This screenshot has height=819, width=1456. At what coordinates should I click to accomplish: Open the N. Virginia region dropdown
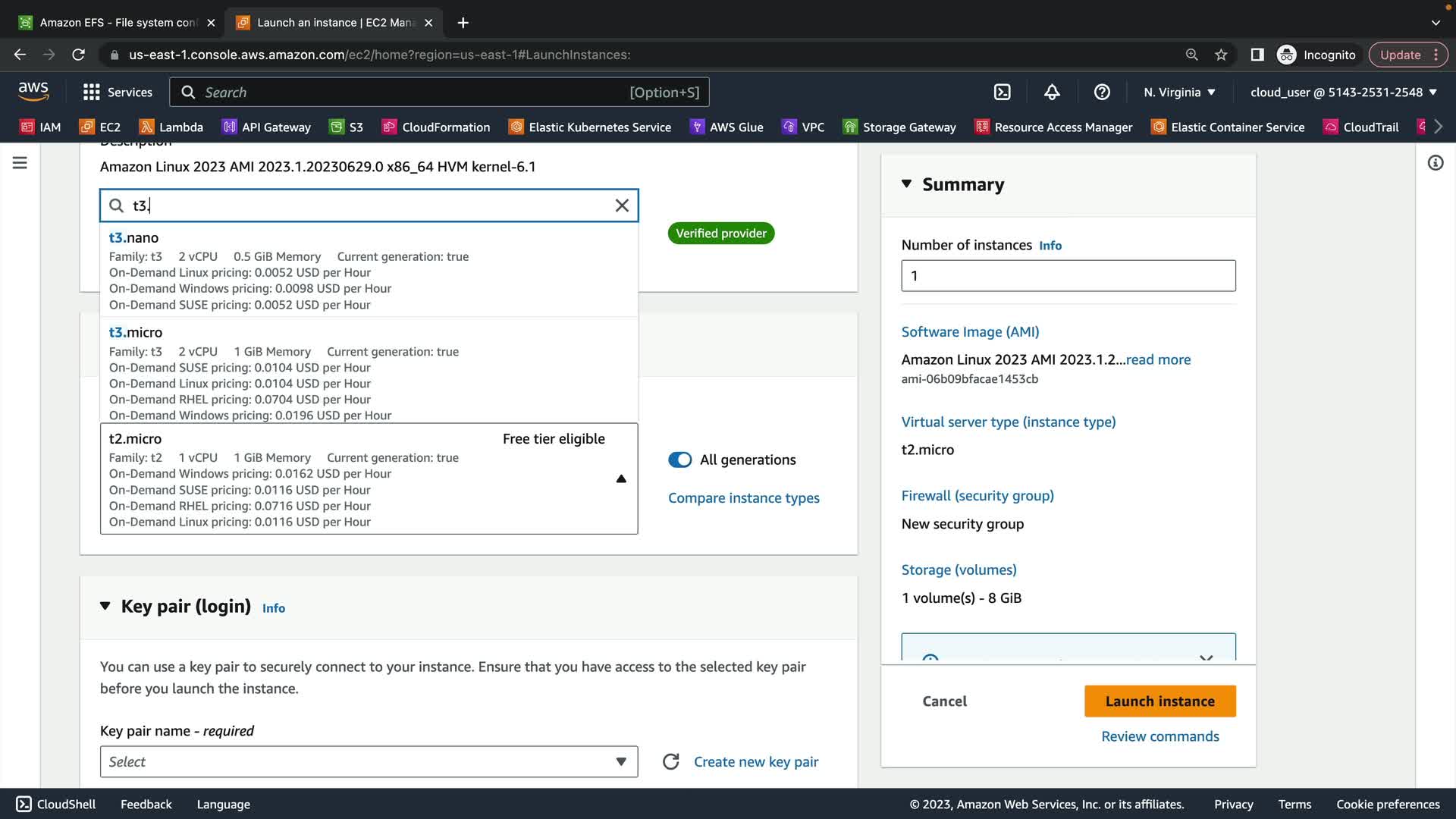point(1179,92)
